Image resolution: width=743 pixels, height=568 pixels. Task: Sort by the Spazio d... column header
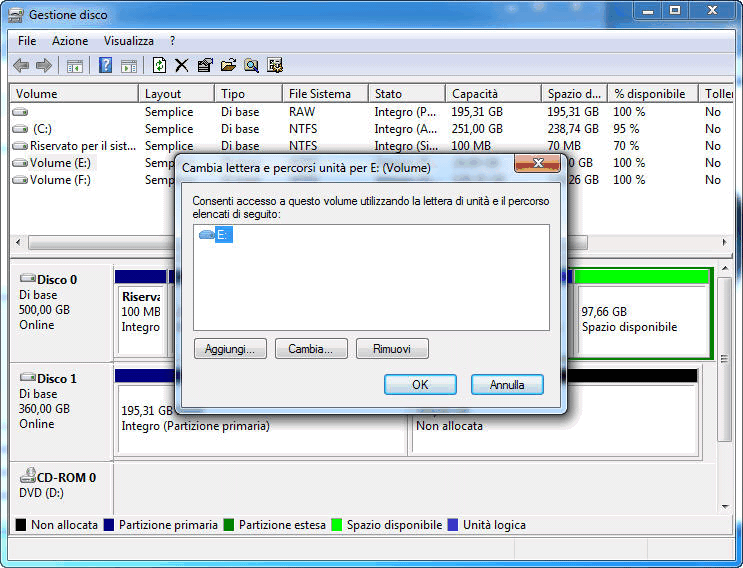(x=574, y=94)
